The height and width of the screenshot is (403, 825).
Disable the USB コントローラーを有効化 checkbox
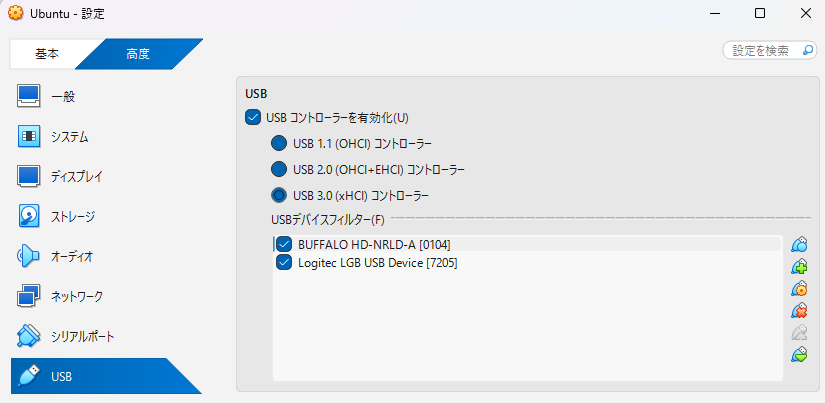(253, 118)
